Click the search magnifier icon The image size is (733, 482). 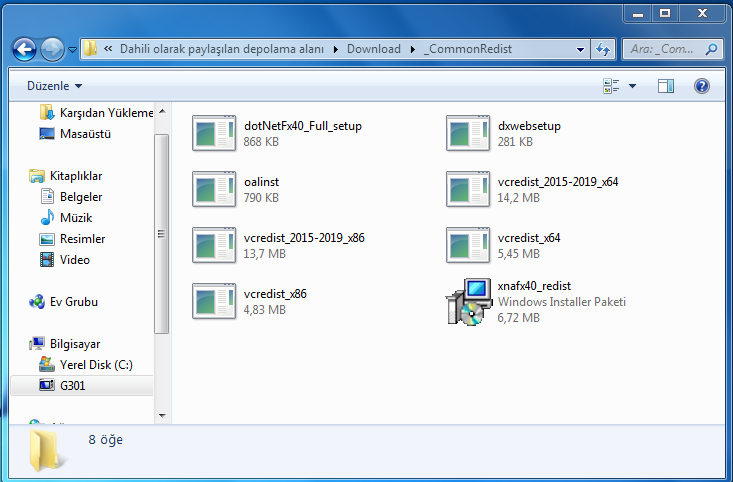pos(711,49)
